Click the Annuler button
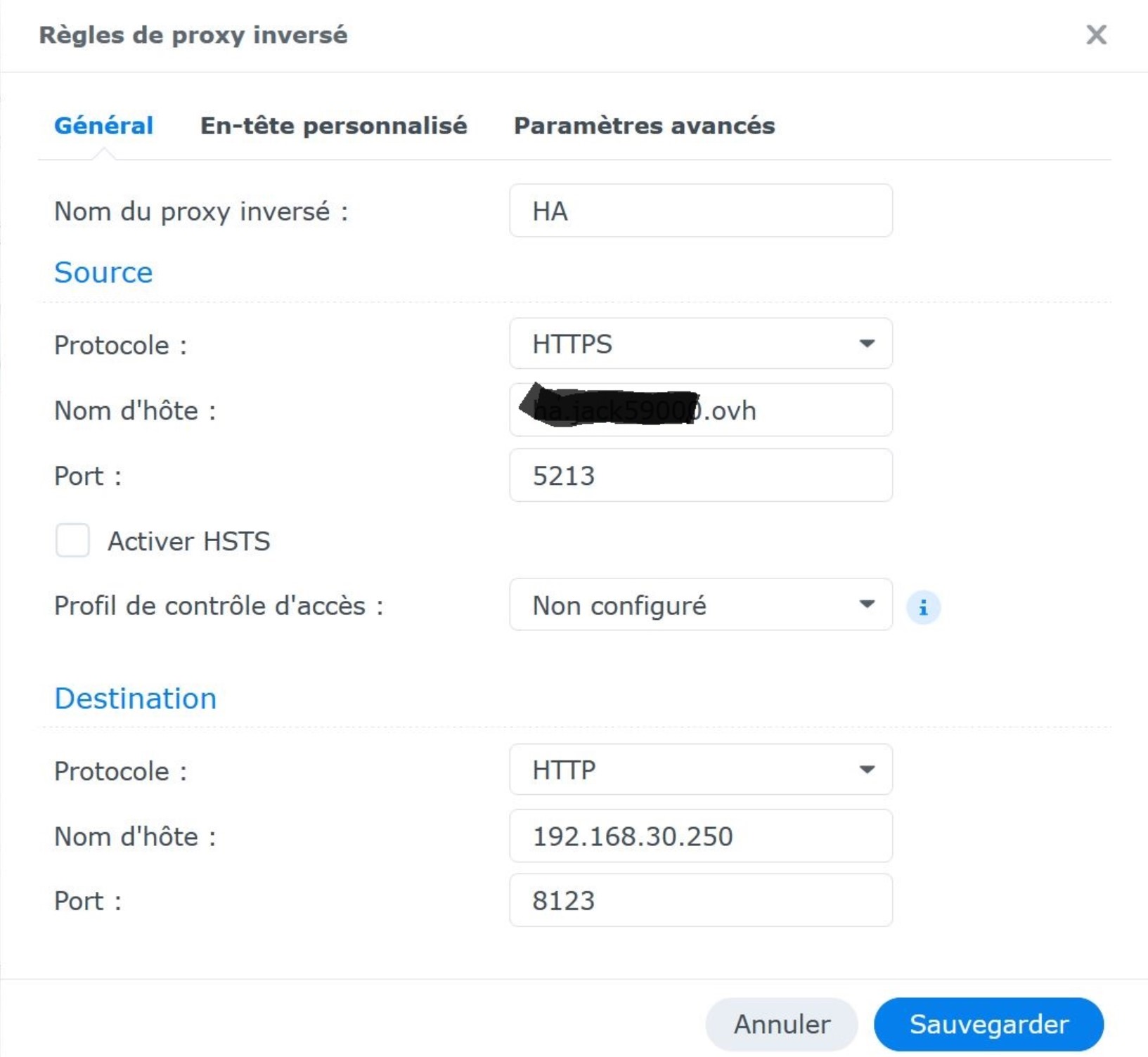This screenshot has height=1057, width=1148. [781, 1024]
